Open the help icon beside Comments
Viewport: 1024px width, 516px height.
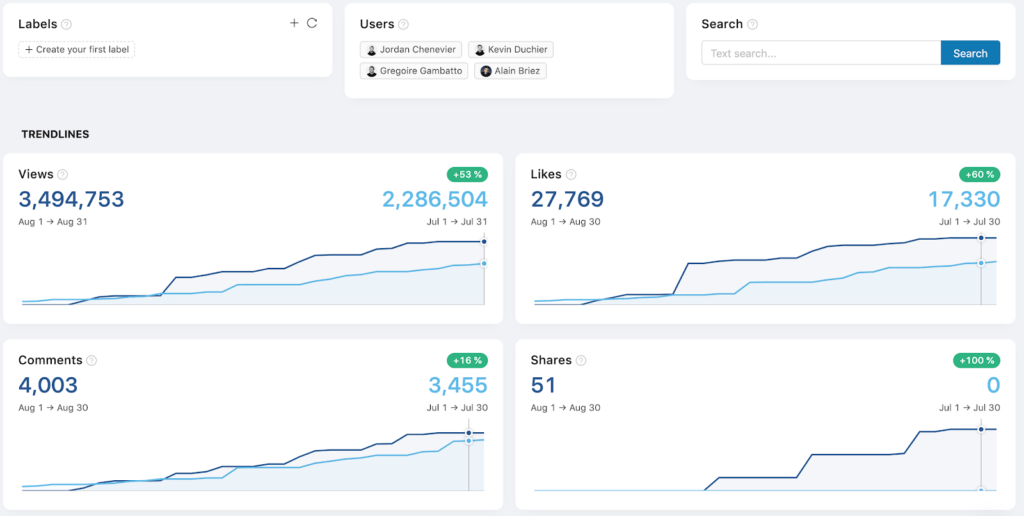click(92, 361)
